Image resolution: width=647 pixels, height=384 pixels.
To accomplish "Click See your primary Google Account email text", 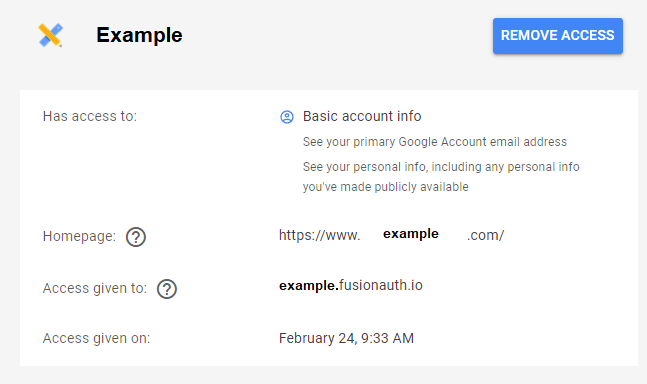I will (x=434, y=142).
